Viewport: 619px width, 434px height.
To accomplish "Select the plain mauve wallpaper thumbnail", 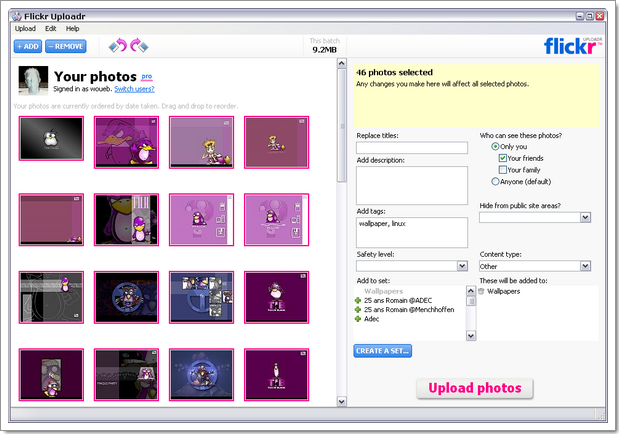I will click(51, 220).
